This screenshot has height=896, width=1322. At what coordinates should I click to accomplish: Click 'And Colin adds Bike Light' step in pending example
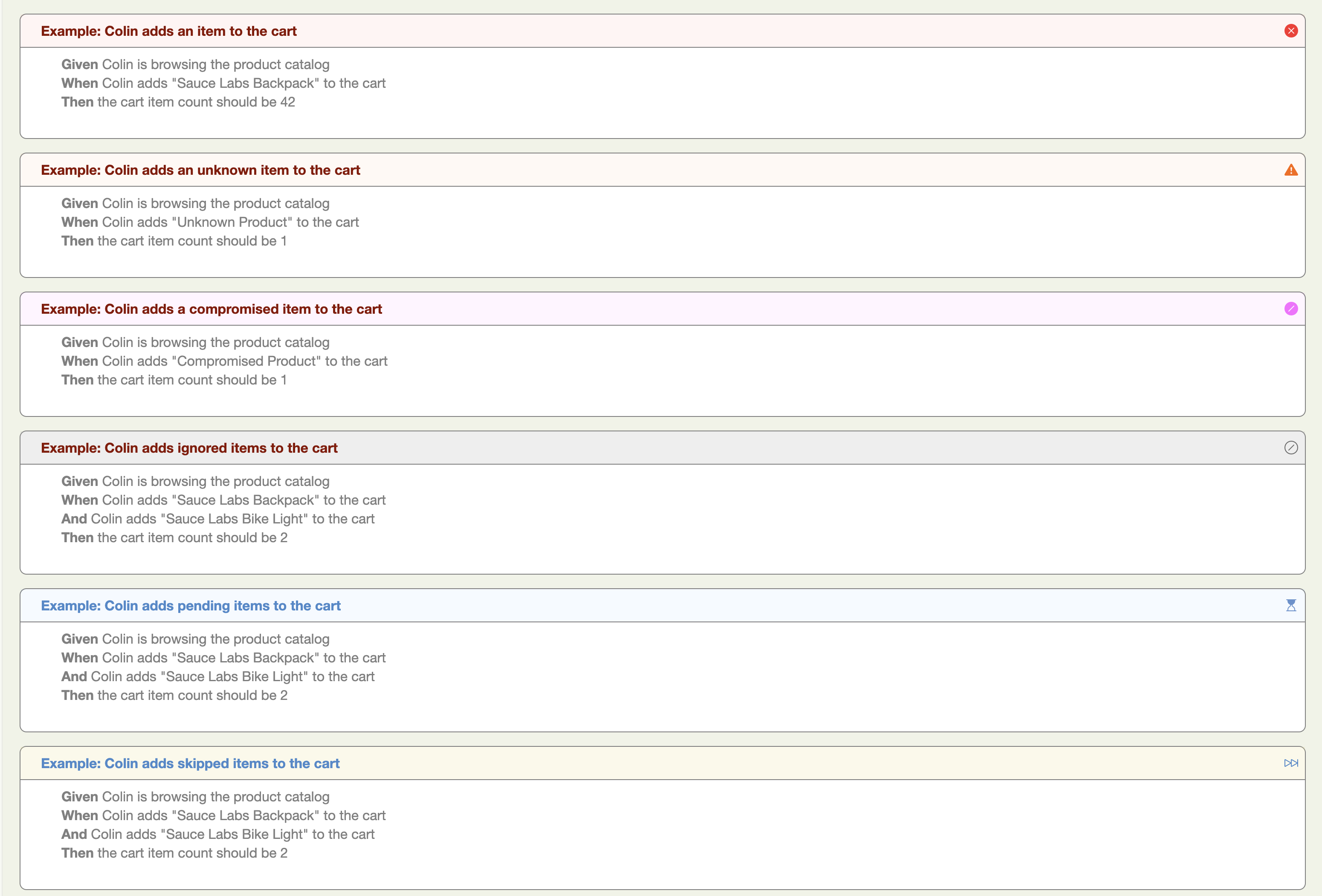click(x=218, y=676)
